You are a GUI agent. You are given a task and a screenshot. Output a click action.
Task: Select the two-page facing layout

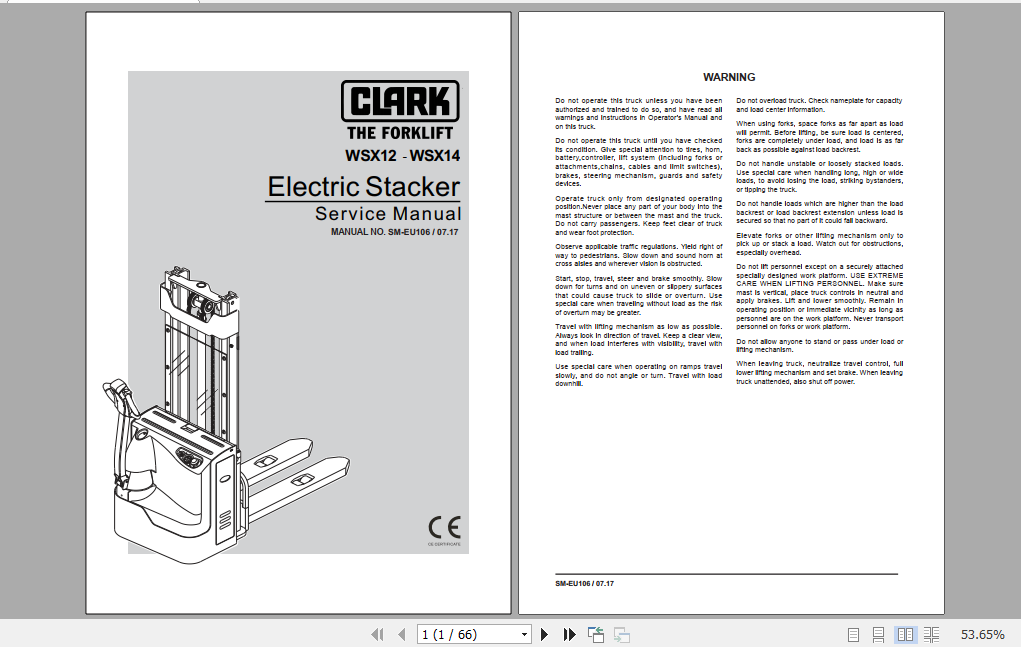[x=904, y=635]
